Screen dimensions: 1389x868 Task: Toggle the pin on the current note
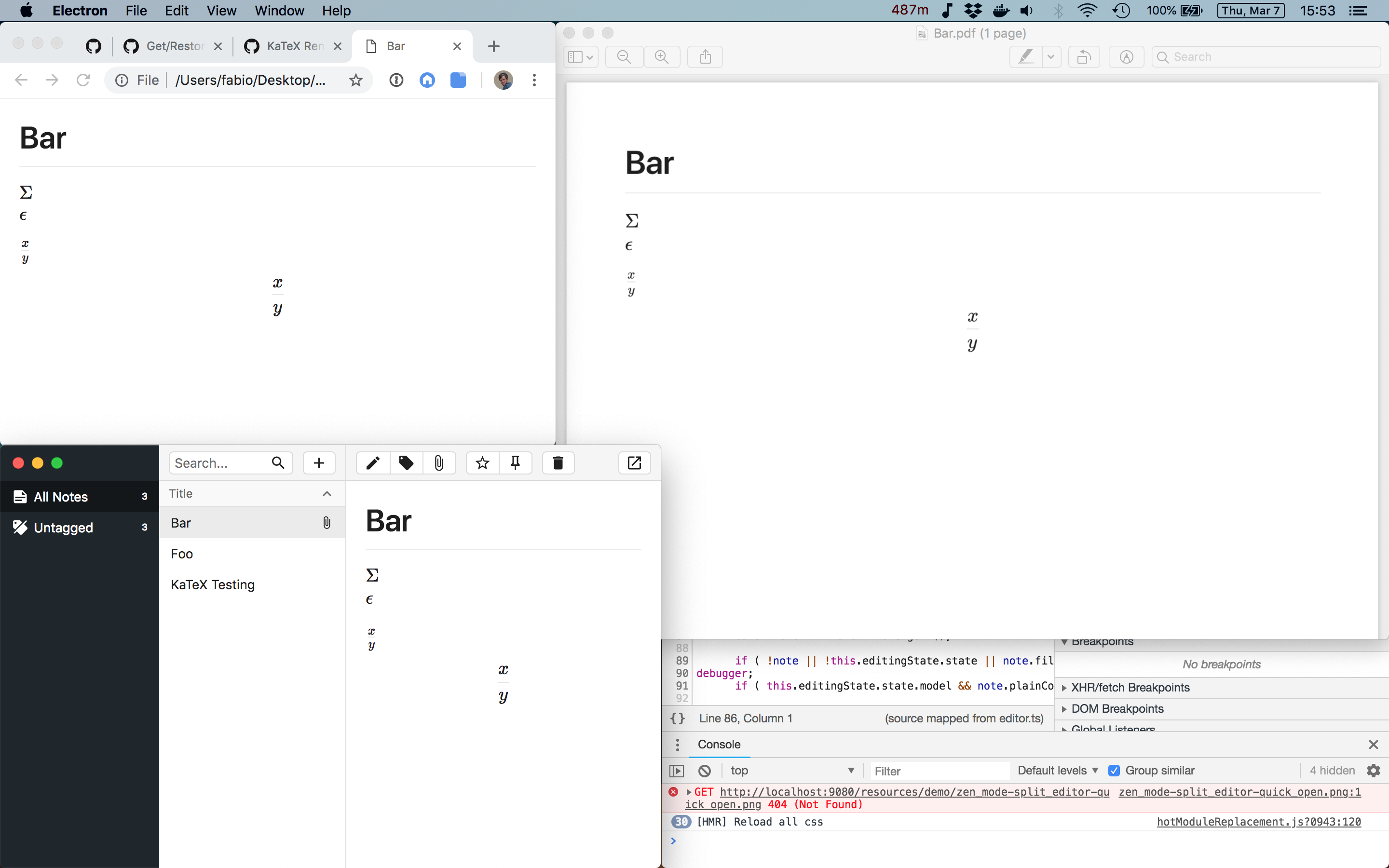[x=516, y=463]
